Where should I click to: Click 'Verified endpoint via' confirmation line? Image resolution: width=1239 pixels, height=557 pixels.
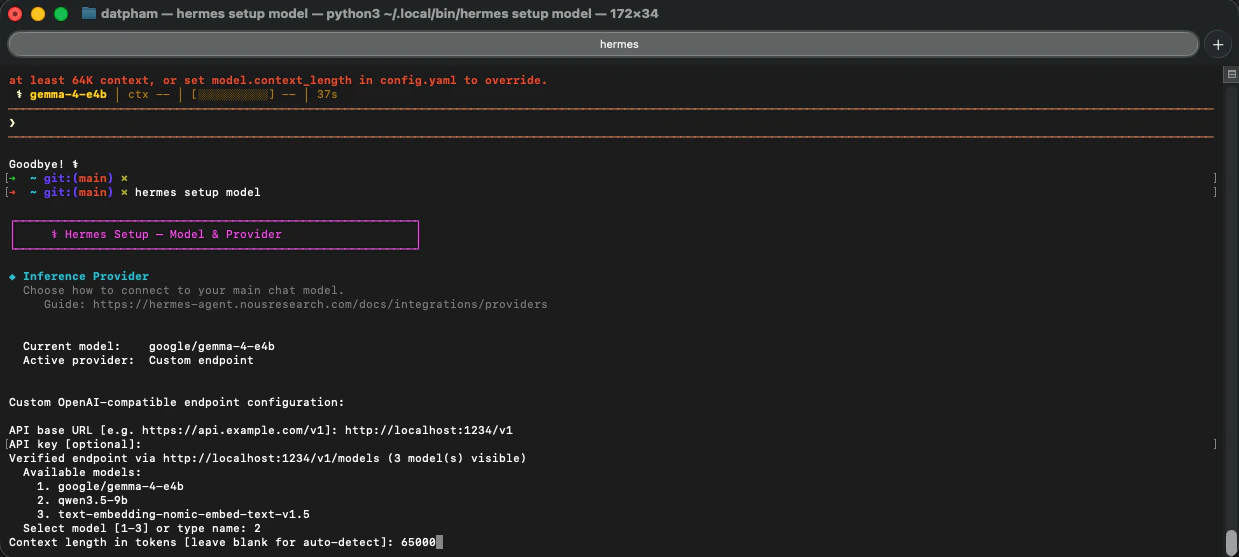pos(267,458)
